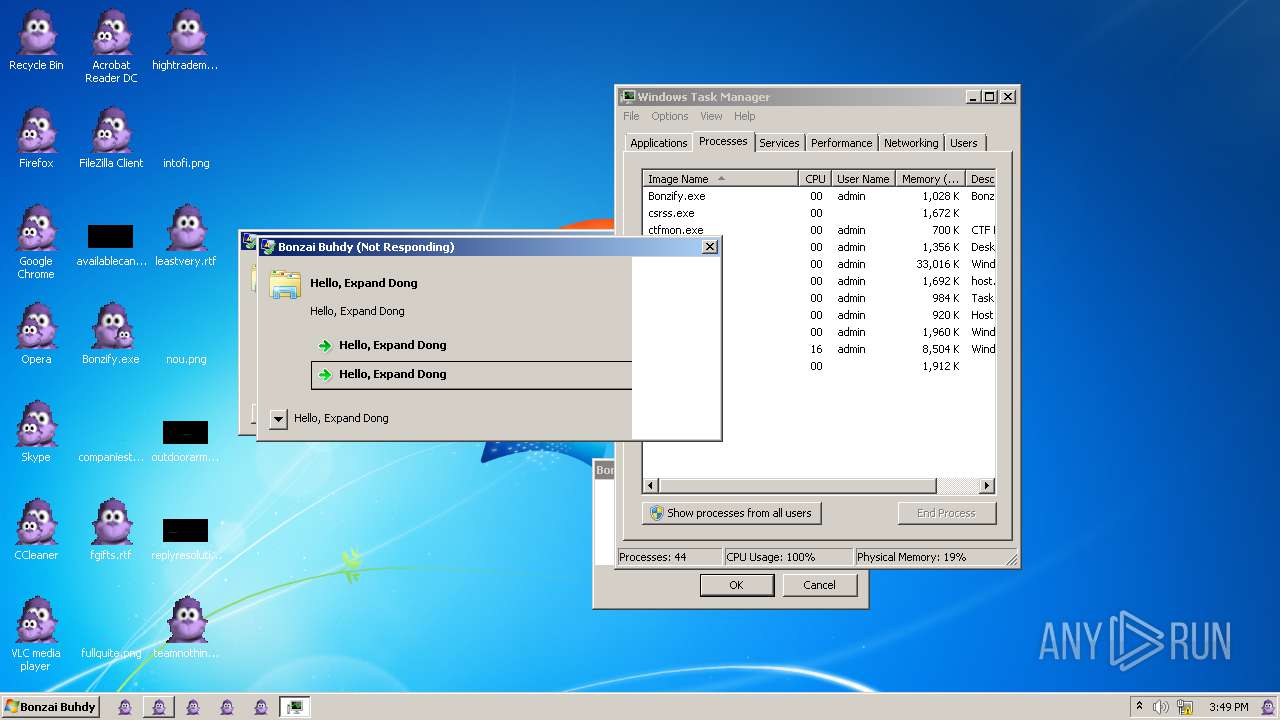The image size is (1280, 720).
Task: Click Show processes from all users
Action: click(731, 513)
